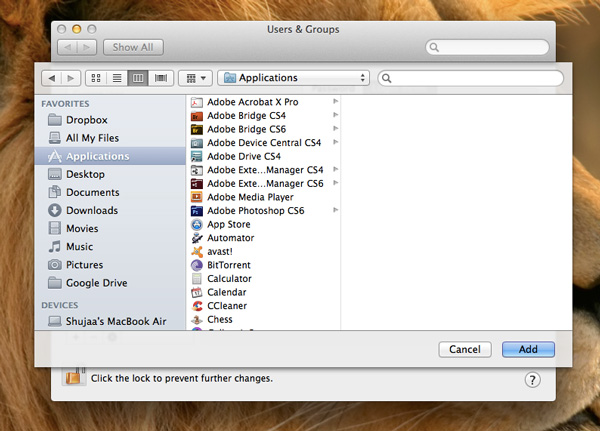Image resolution: width=600 pixels, height=431 pixels.
Task: Switch to icon view
Action: (x=96, y=78)
